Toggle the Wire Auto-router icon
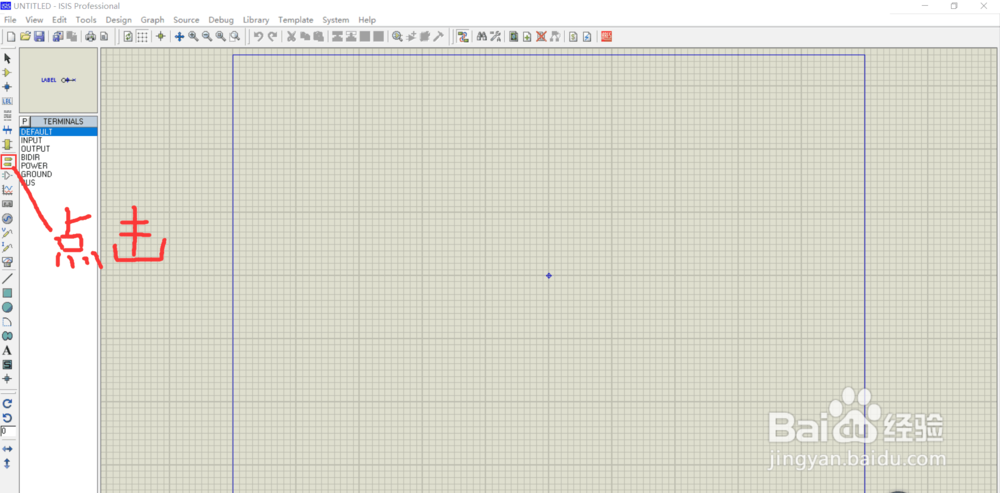 [463, 37]
